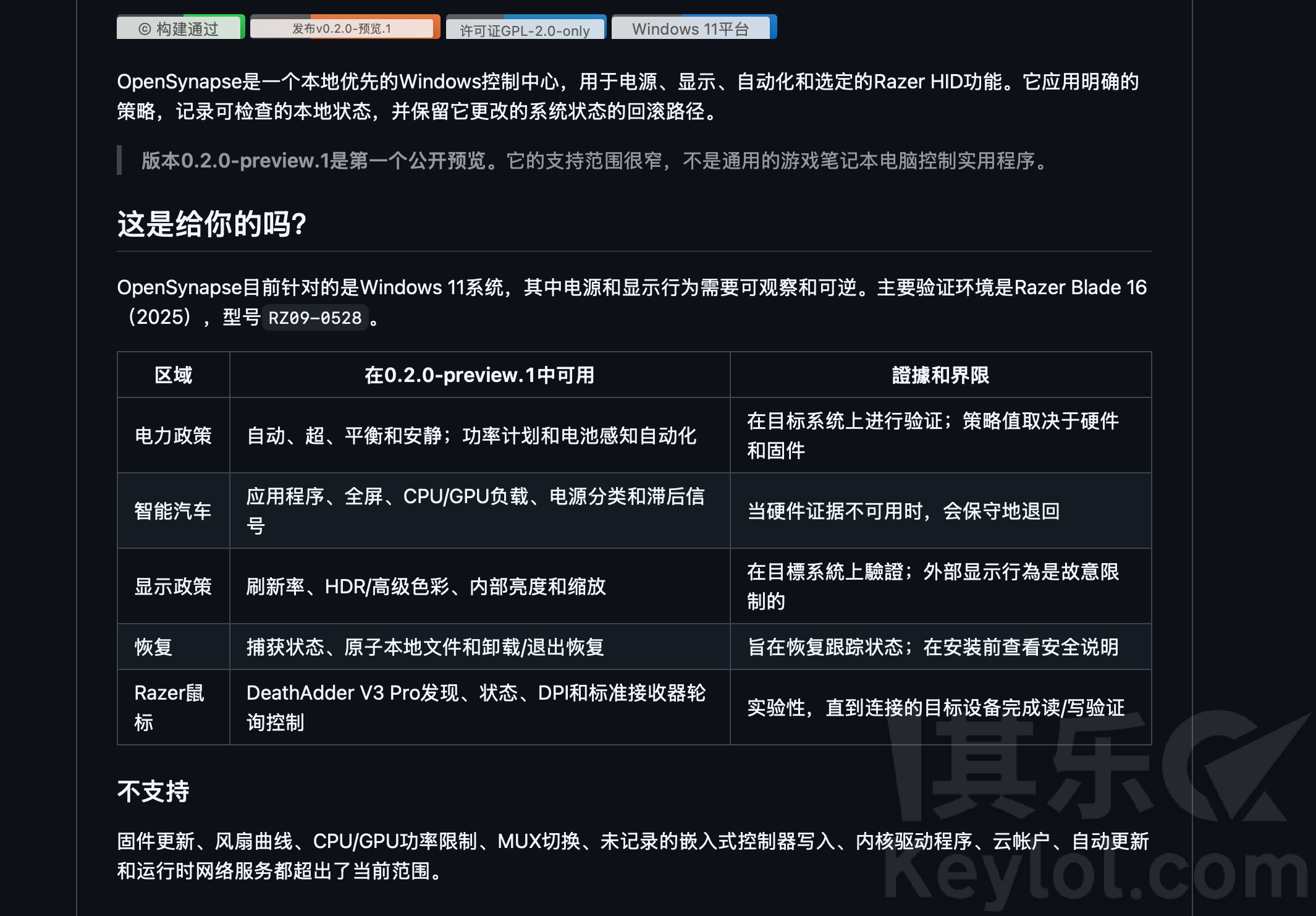
Task: Open the 发布v0.2.0-预览.1 release badge
Action: point(345,27)
